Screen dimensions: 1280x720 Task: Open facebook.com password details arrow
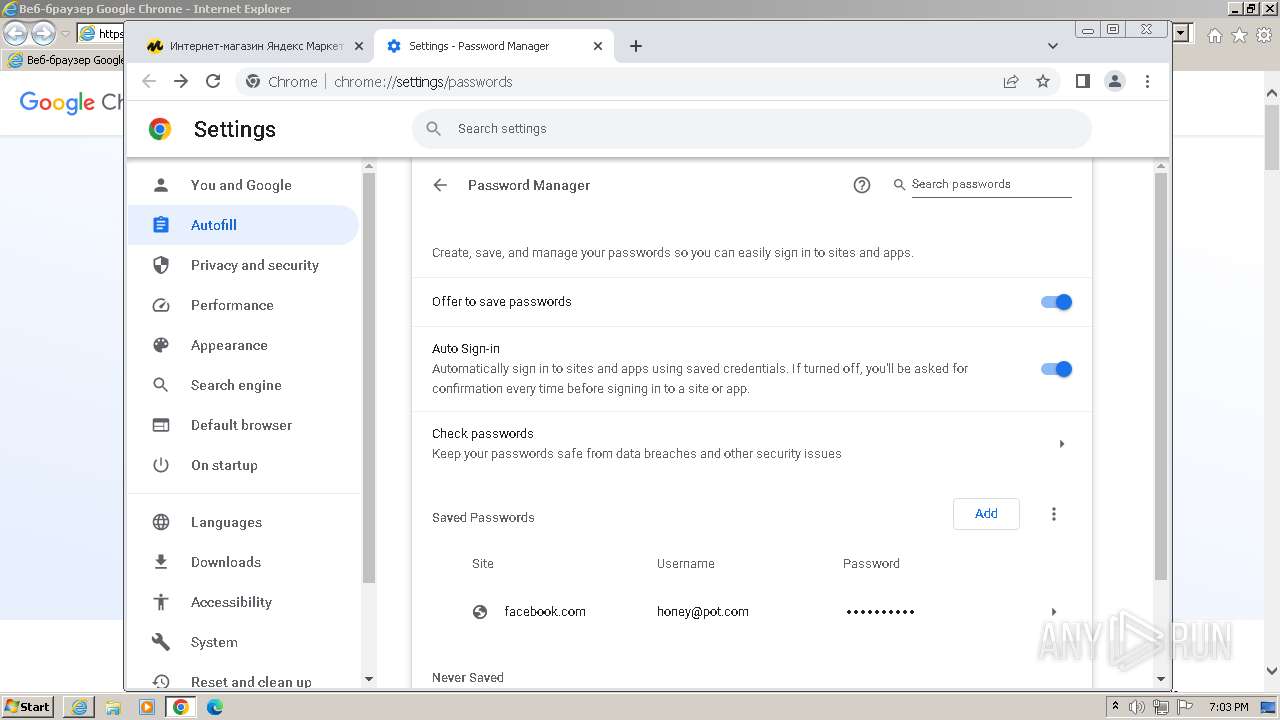[x=1053, y=612]
